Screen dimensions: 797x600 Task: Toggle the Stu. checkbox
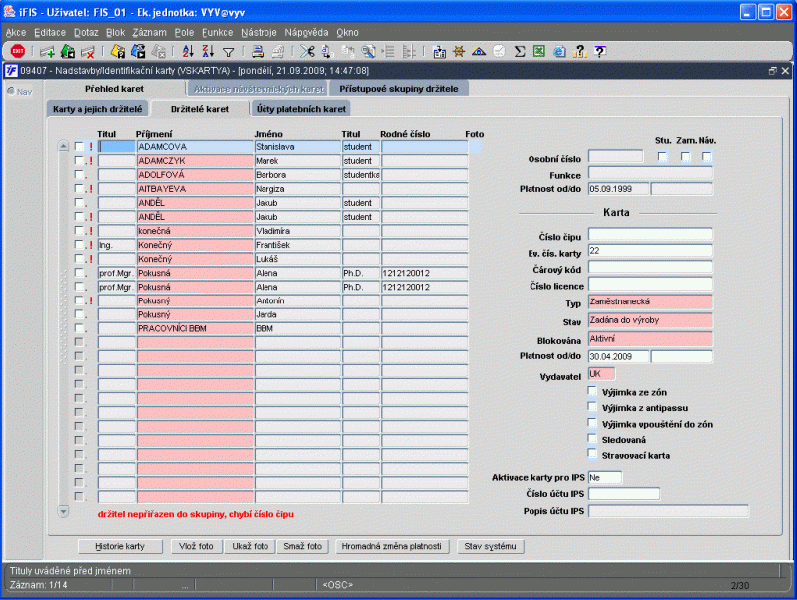[x=662, y=157]
